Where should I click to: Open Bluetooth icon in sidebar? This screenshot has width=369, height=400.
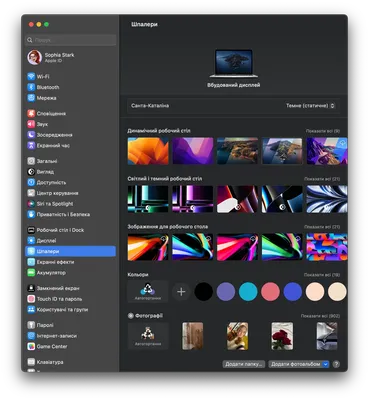click(31, 87)
